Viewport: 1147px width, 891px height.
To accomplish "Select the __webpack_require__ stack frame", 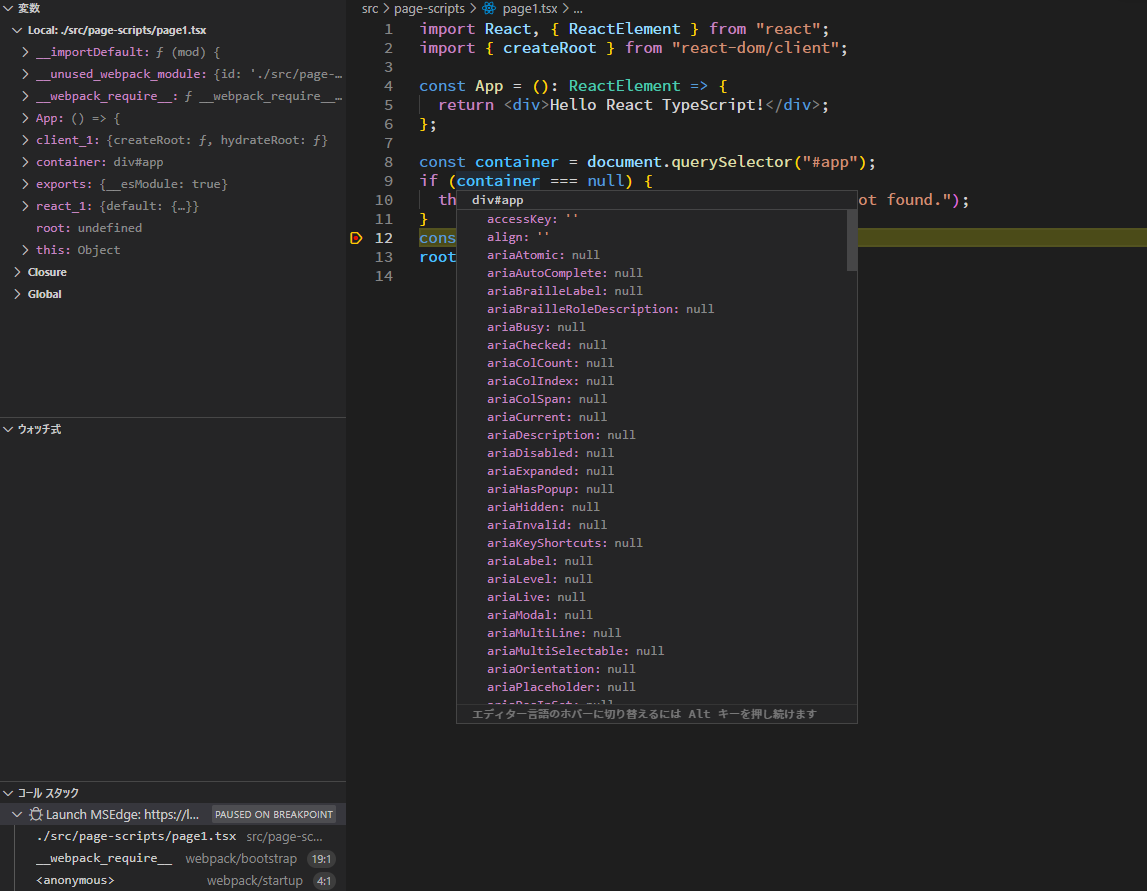I will [104, 858].
